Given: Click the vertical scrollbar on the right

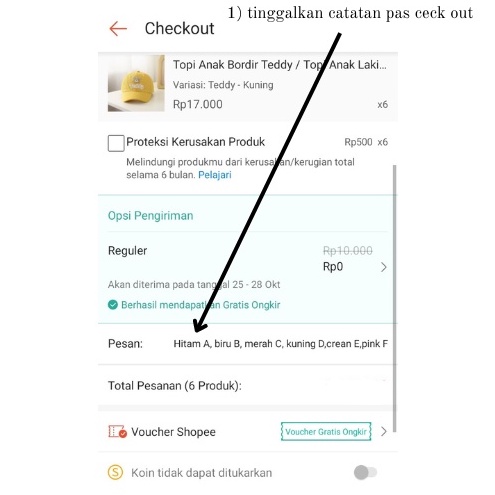Looking at the screenshot, I should point(395,298).
